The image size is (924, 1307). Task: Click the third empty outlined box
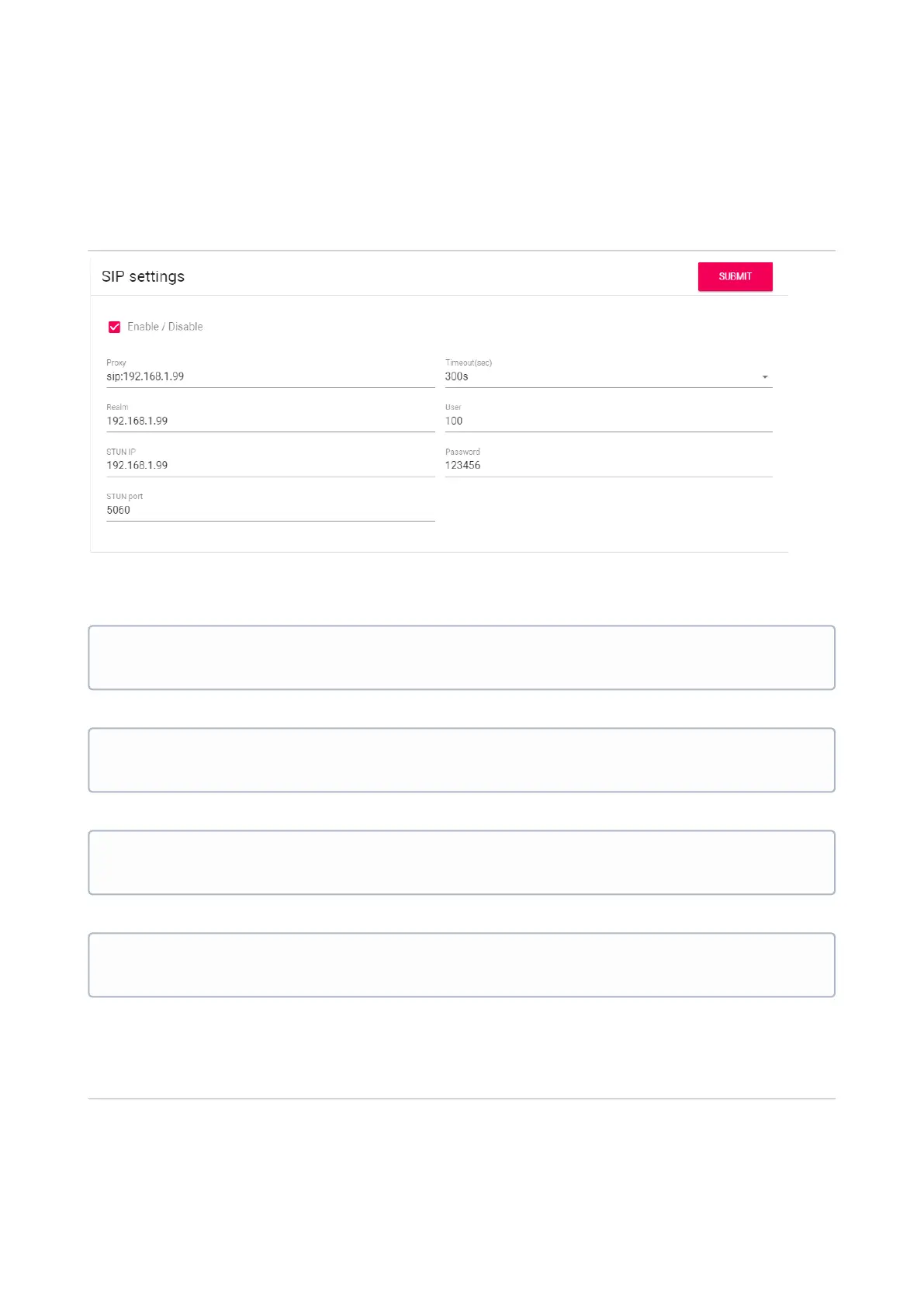point(462,862)
